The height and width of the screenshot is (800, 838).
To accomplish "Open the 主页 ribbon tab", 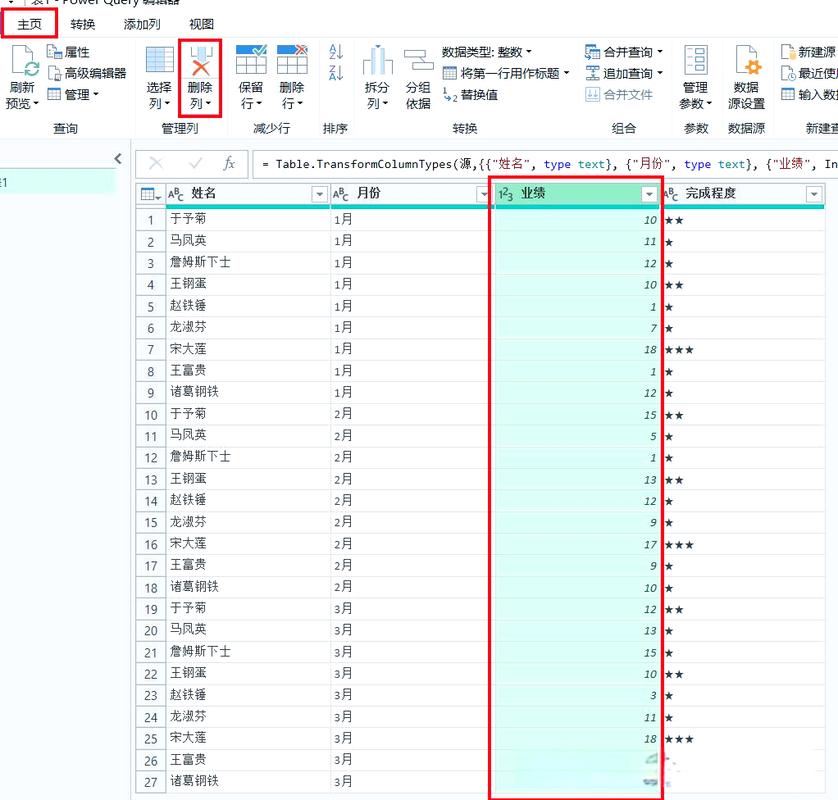I will coord(29,24).
